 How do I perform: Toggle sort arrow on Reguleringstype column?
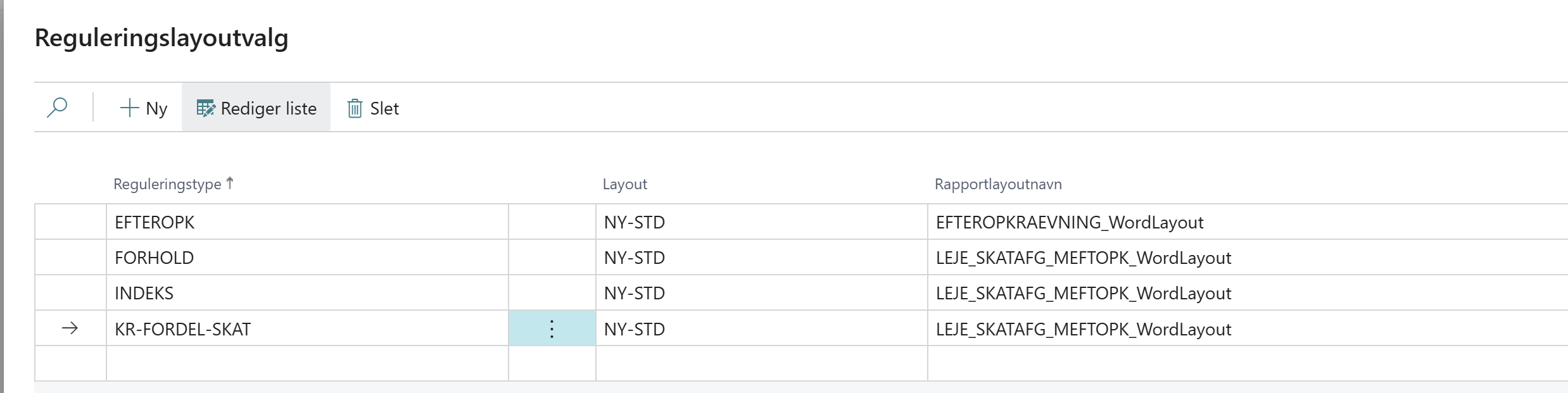[x=230, y=183]
